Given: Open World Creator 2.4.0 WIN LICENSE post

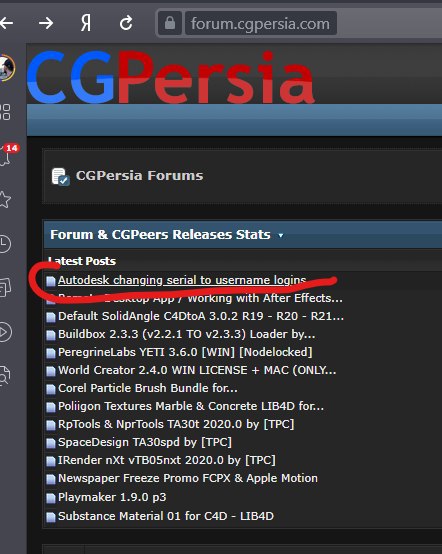Looking at the screenshot, I should point(197,370).
